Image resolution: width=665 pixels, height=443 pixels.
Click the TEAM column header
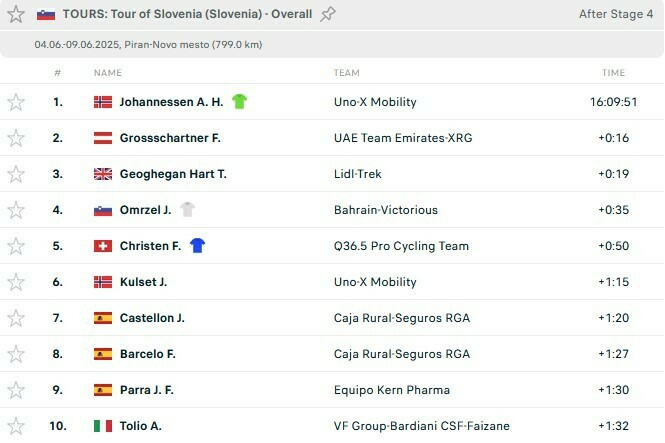coord(347,73)
